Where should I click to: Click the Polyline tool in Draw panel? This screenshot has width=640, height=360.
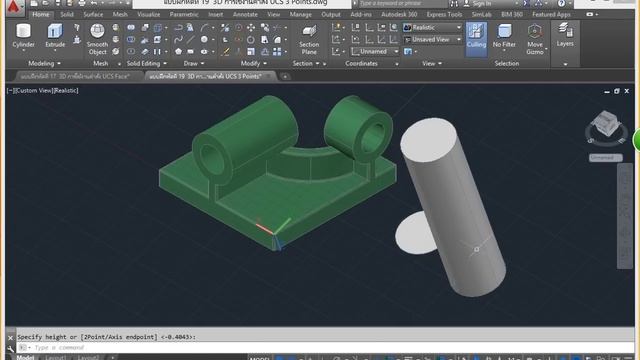pyautogui.click(x=178, y=27)
